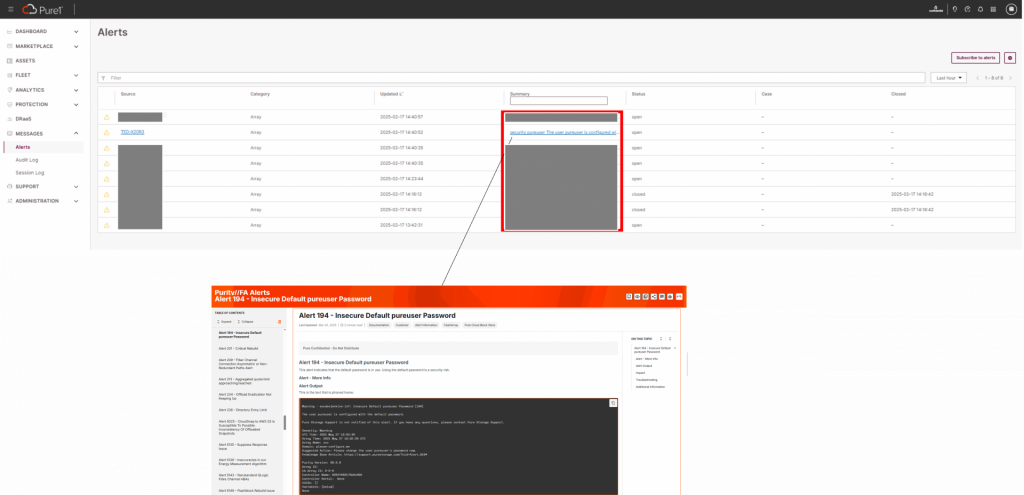Expand the Fleet sidebar section
Screen dimensions: 1024x495
[77, 75]
